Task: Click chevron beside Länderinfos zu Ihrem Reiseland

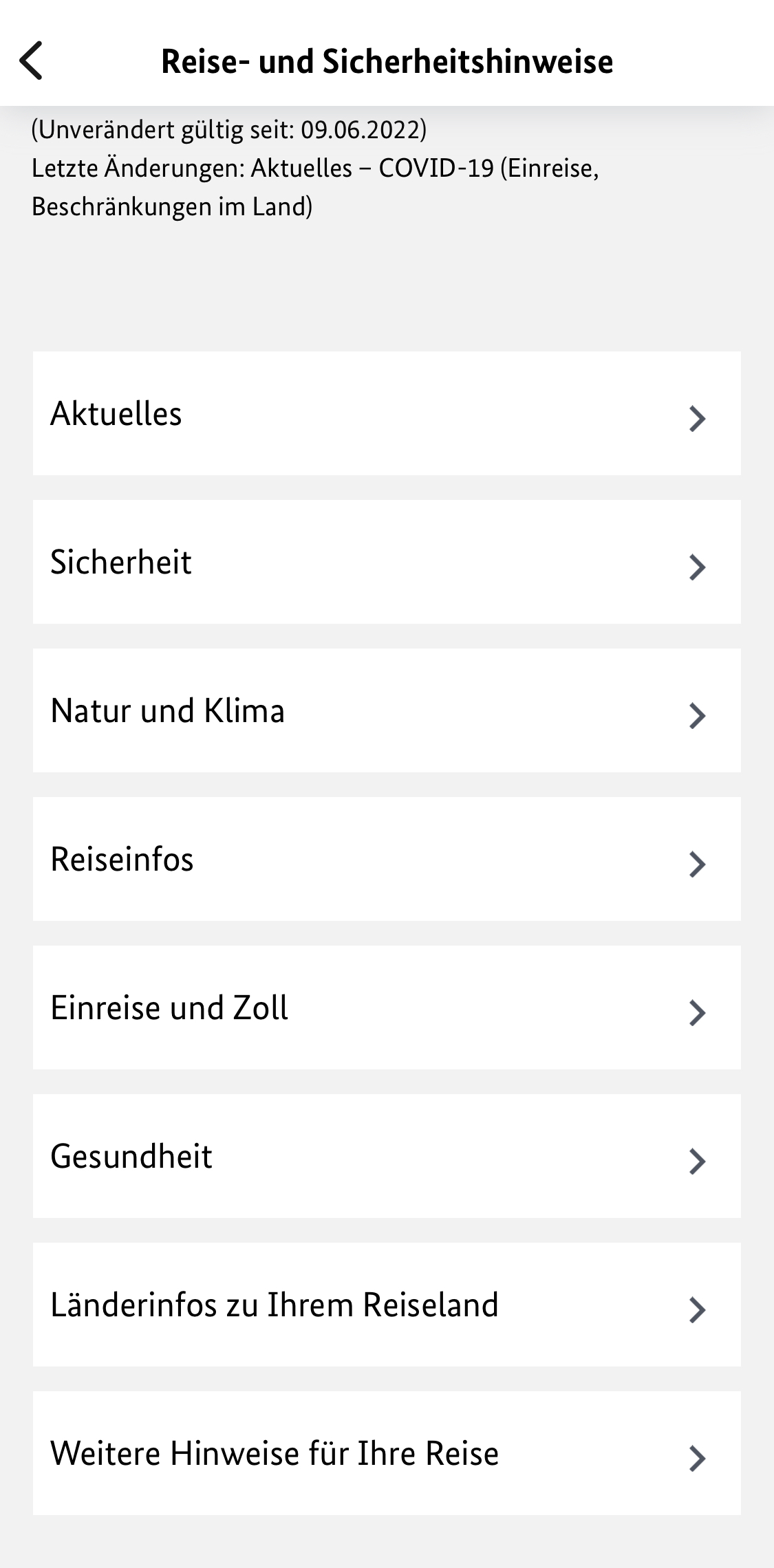Action: point(697,1309)
